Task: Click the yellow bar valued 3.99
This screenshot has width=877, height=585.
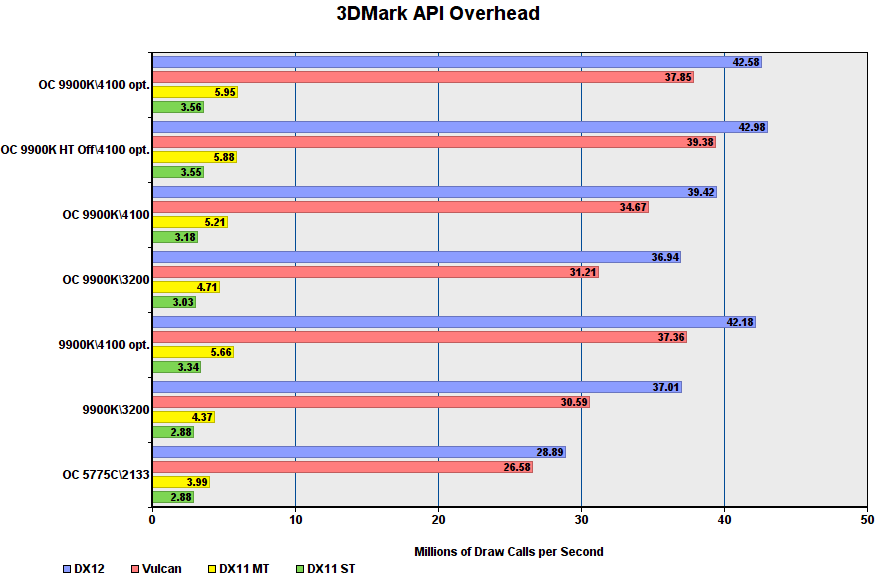Action: pos(181,482)
